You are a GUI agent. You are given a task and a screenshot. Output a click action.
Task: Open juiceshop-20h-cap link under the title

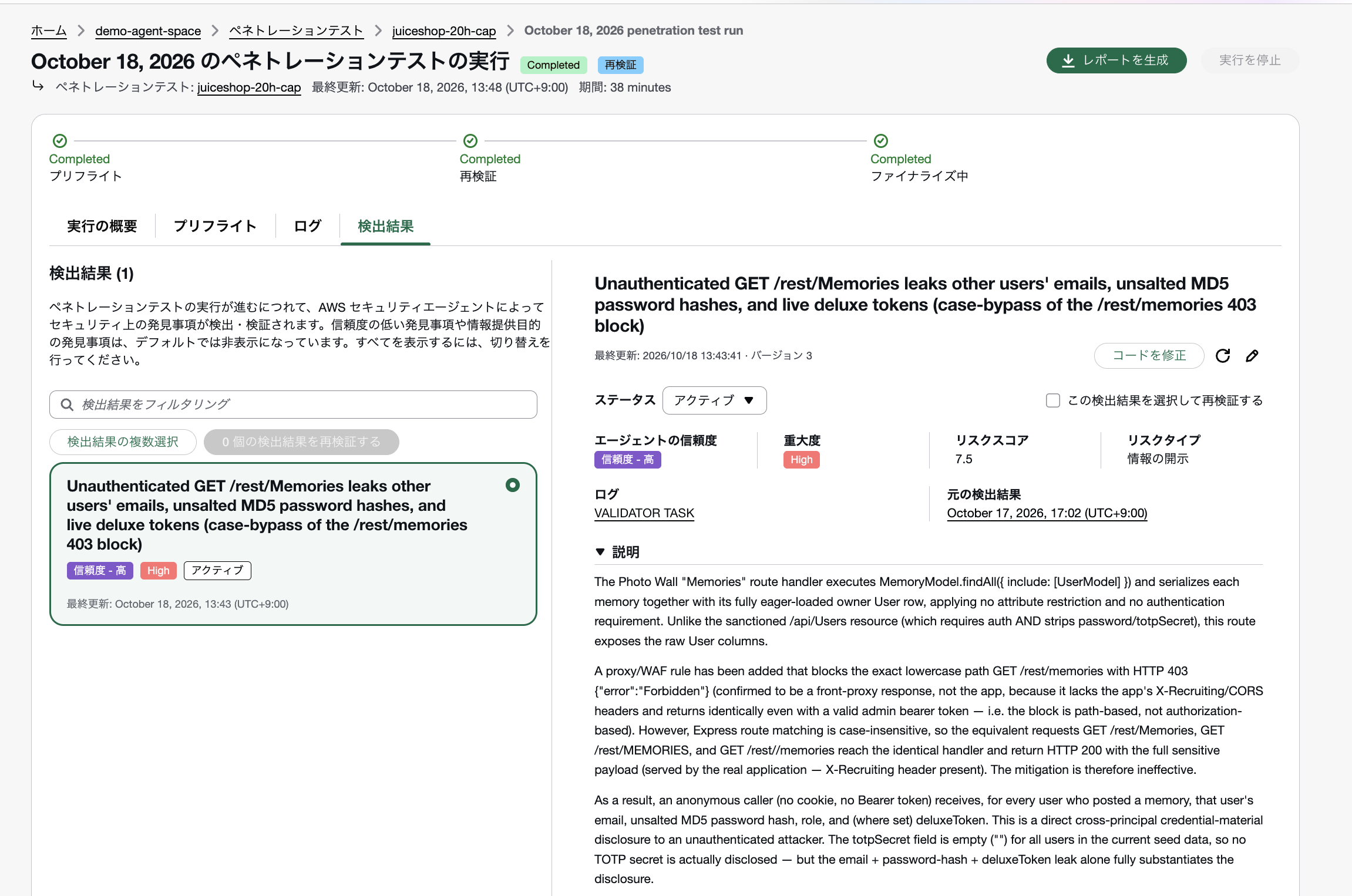[x=249, y=87]
